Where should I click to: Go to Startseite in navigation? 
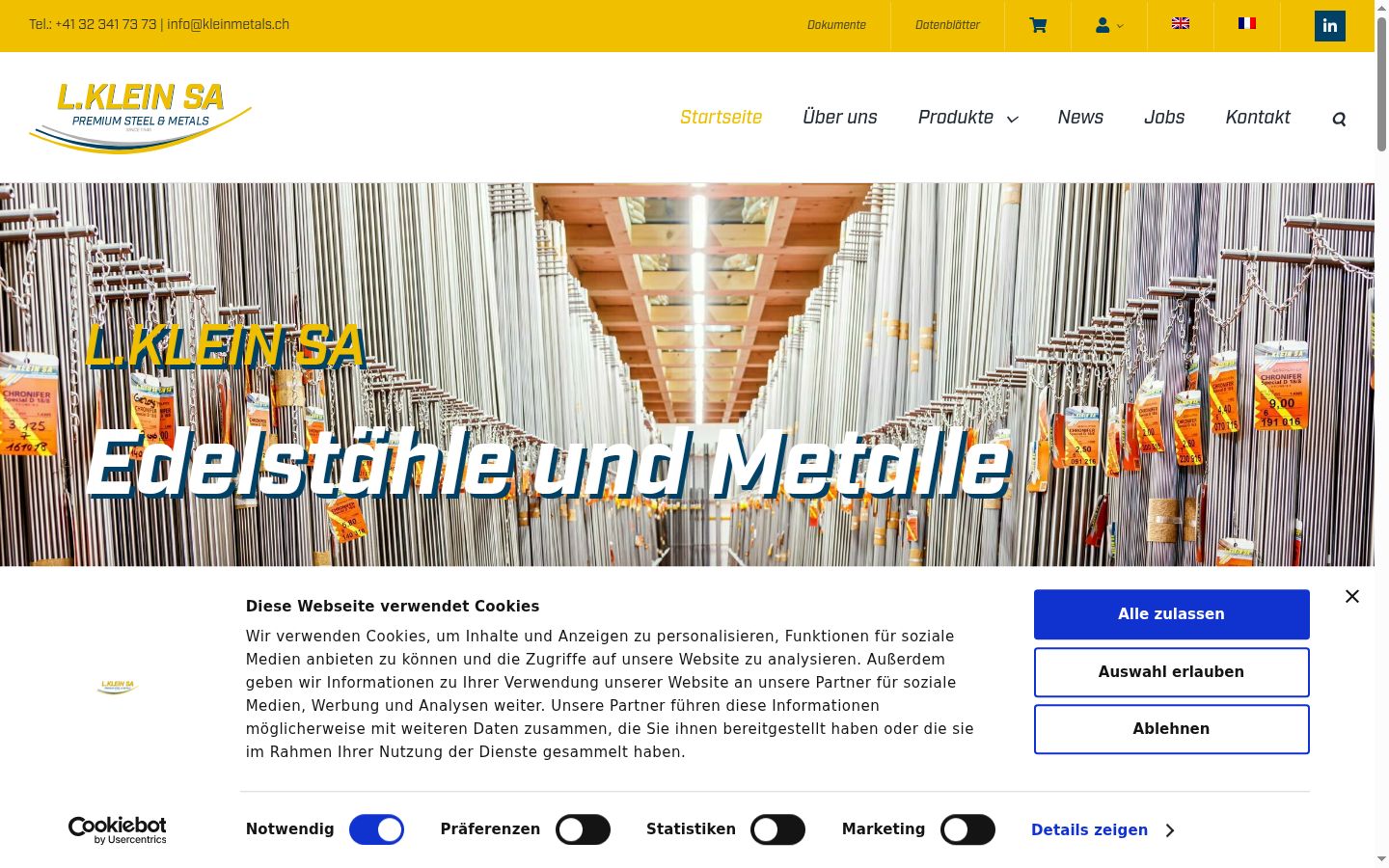(721, 118)
